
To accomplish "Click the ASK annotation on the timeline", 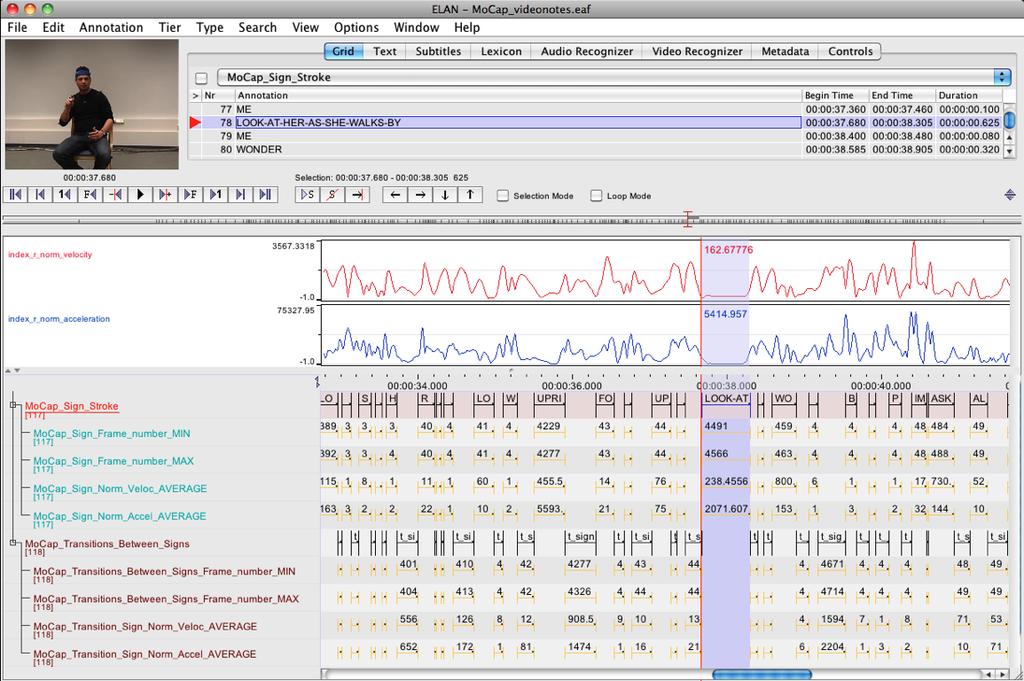I will click(941, 399).
